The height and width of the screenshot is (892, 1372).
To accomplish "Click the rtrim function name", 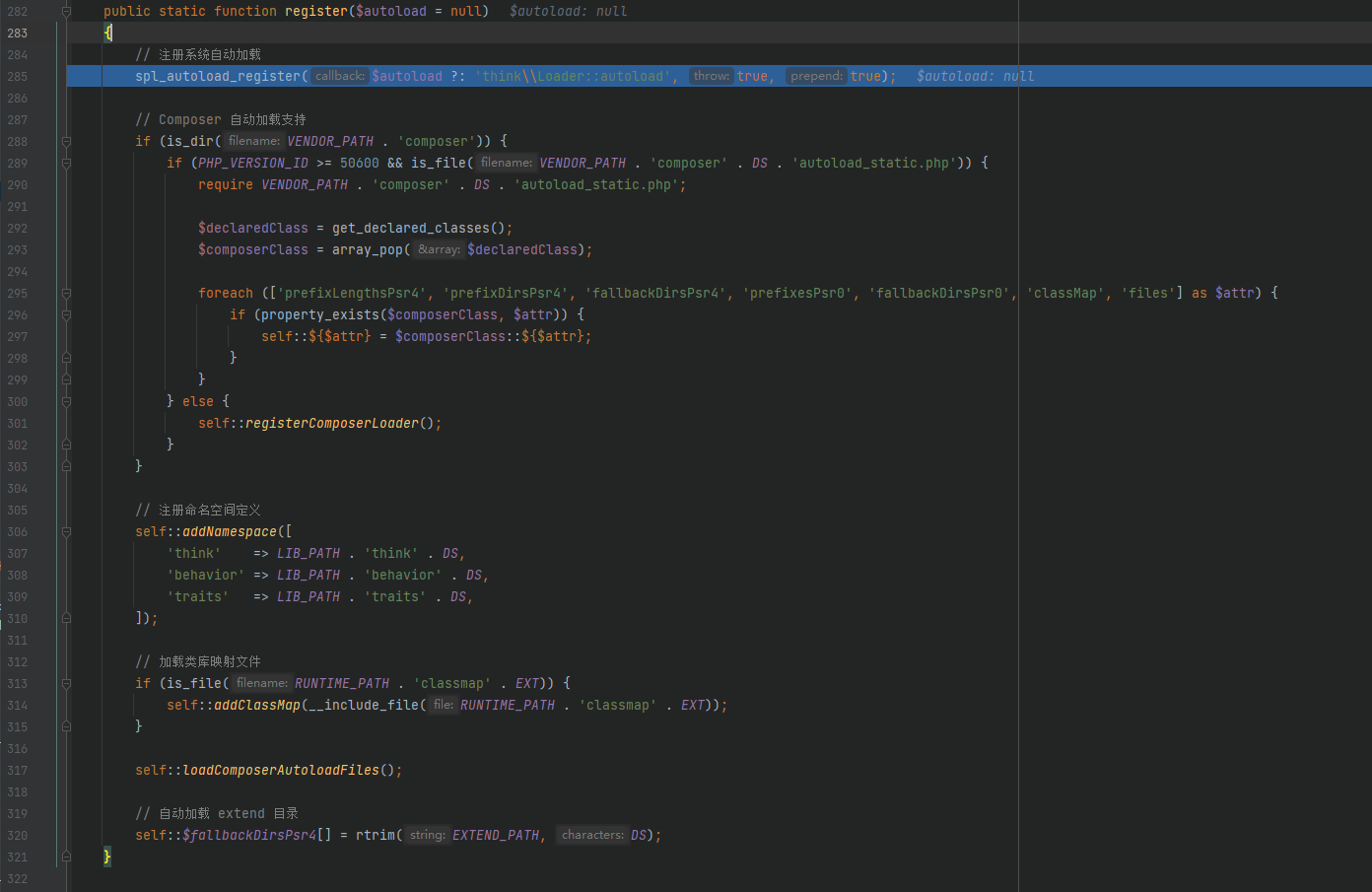I will [x=376, y=835].
